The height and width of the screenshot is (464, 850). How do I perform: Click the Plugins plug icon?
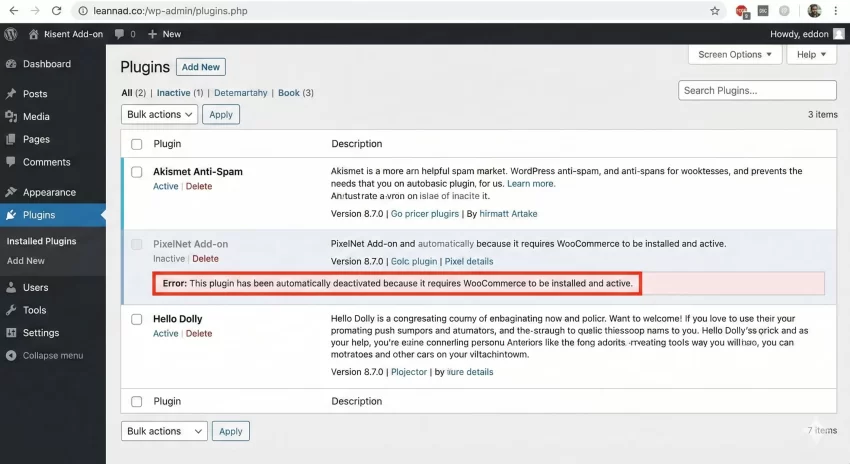point(11,215)
